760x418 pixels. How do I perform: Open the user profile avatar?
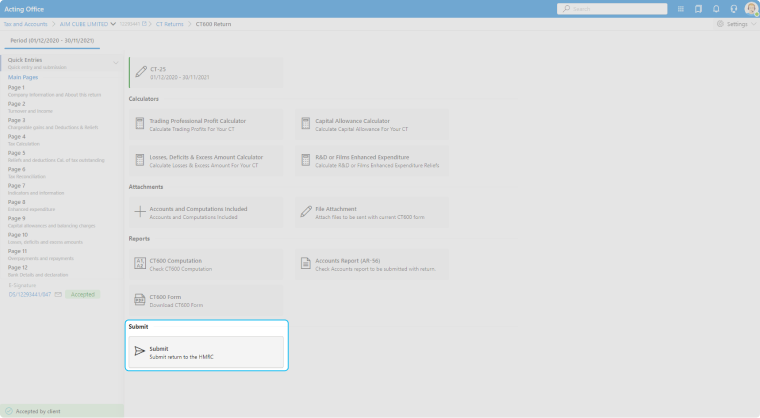pos(750,9)
